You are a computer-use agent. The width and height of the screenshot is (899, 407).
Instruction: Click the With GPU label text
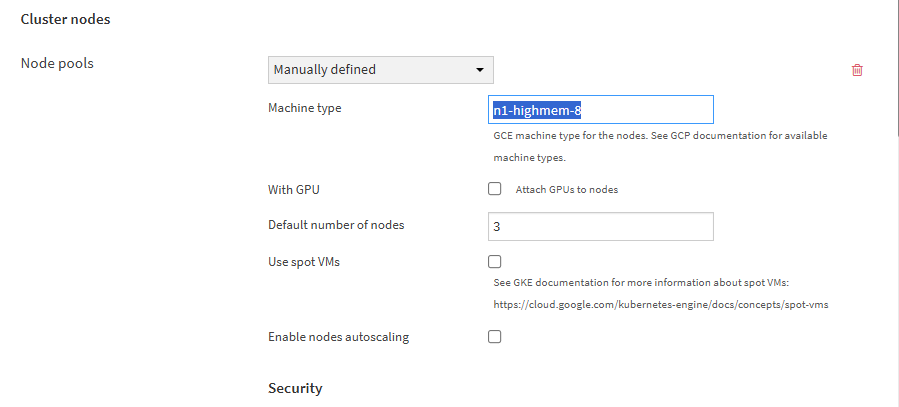(294, 189)
